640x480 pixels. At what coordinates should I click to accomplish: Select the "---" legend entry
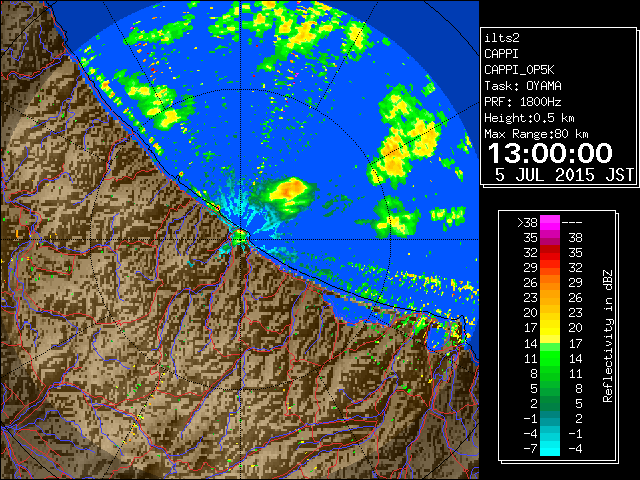[x=572, y=222]
